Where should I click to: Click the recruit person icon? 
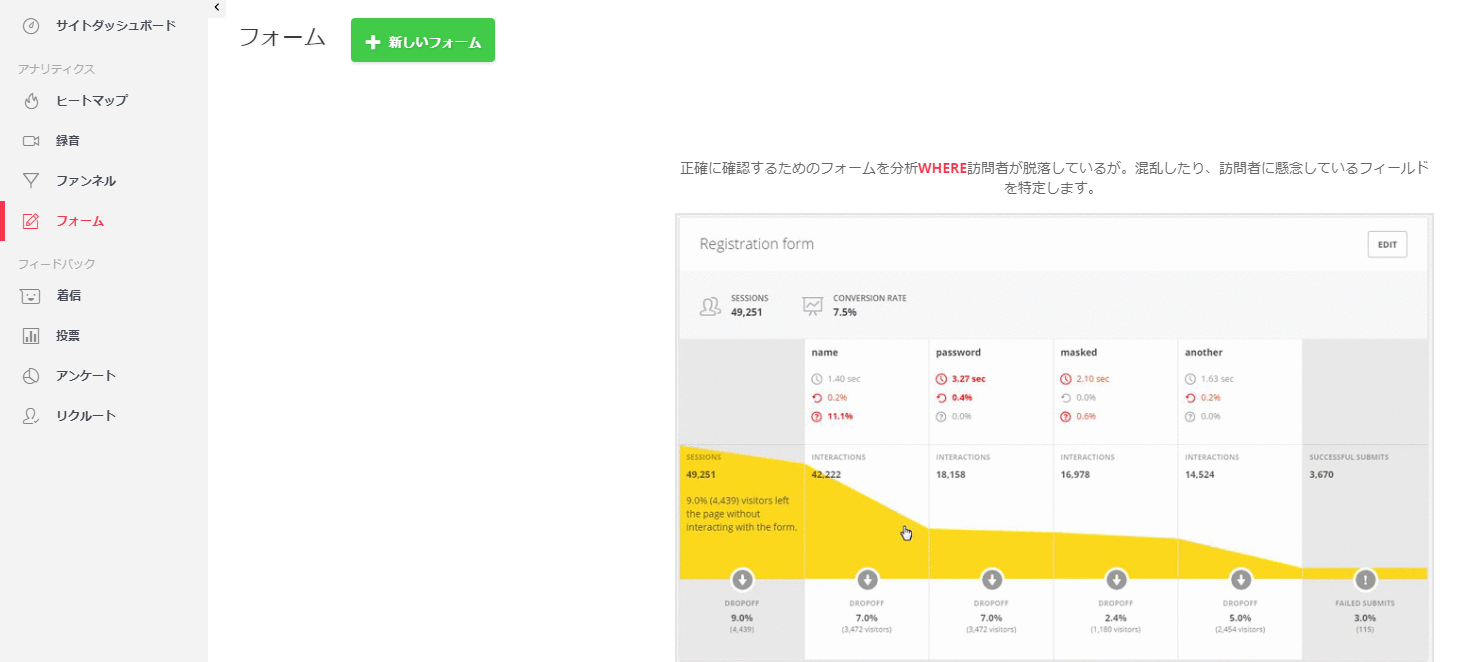pyautogui.click(x=31, y=416)
